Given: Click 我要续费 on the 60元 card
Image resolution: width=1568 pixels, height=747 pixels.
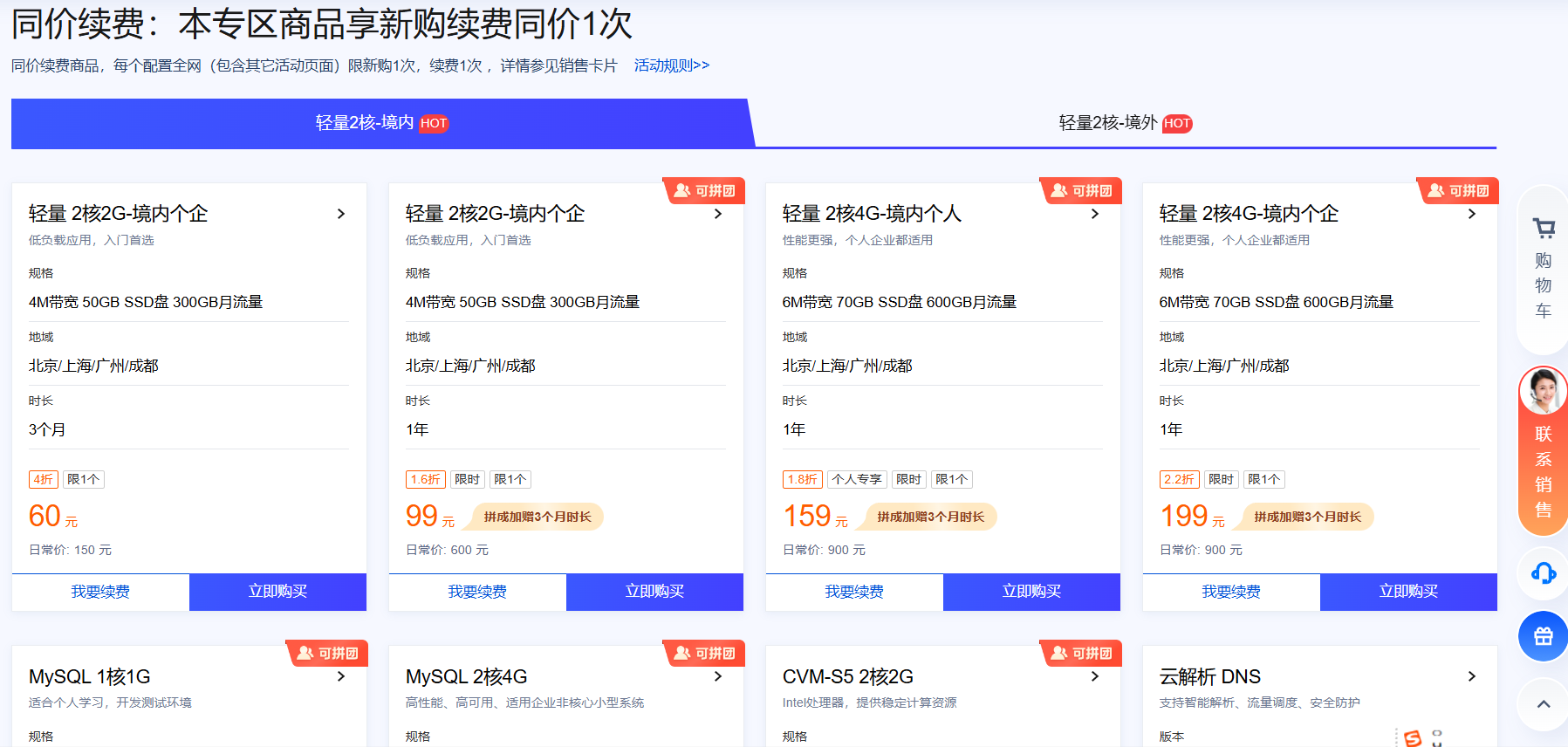Looking at the screenshot, I should pos(100,592).
